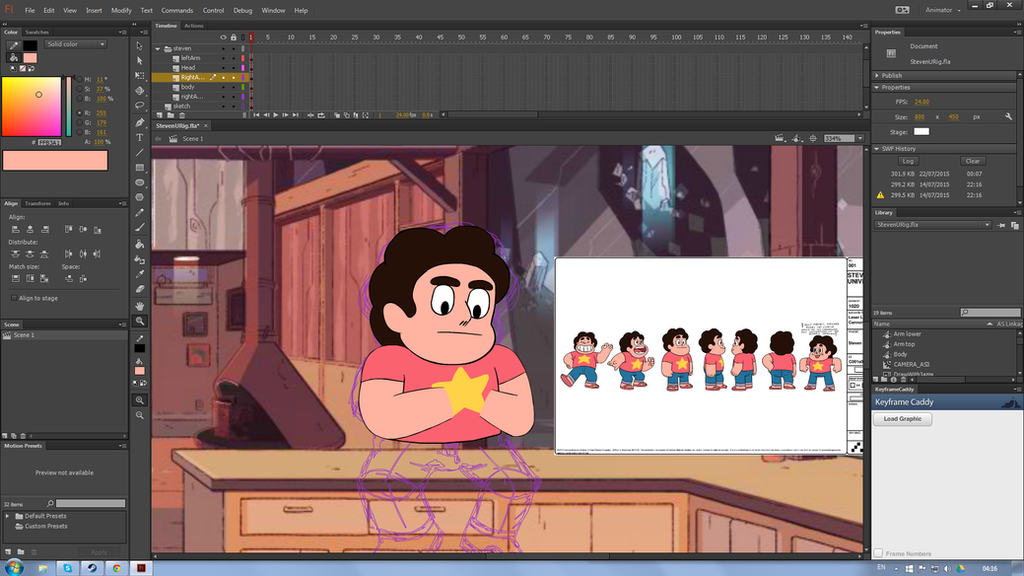Expand the Publish section
Screen dimensions: 1024x576
878,75
